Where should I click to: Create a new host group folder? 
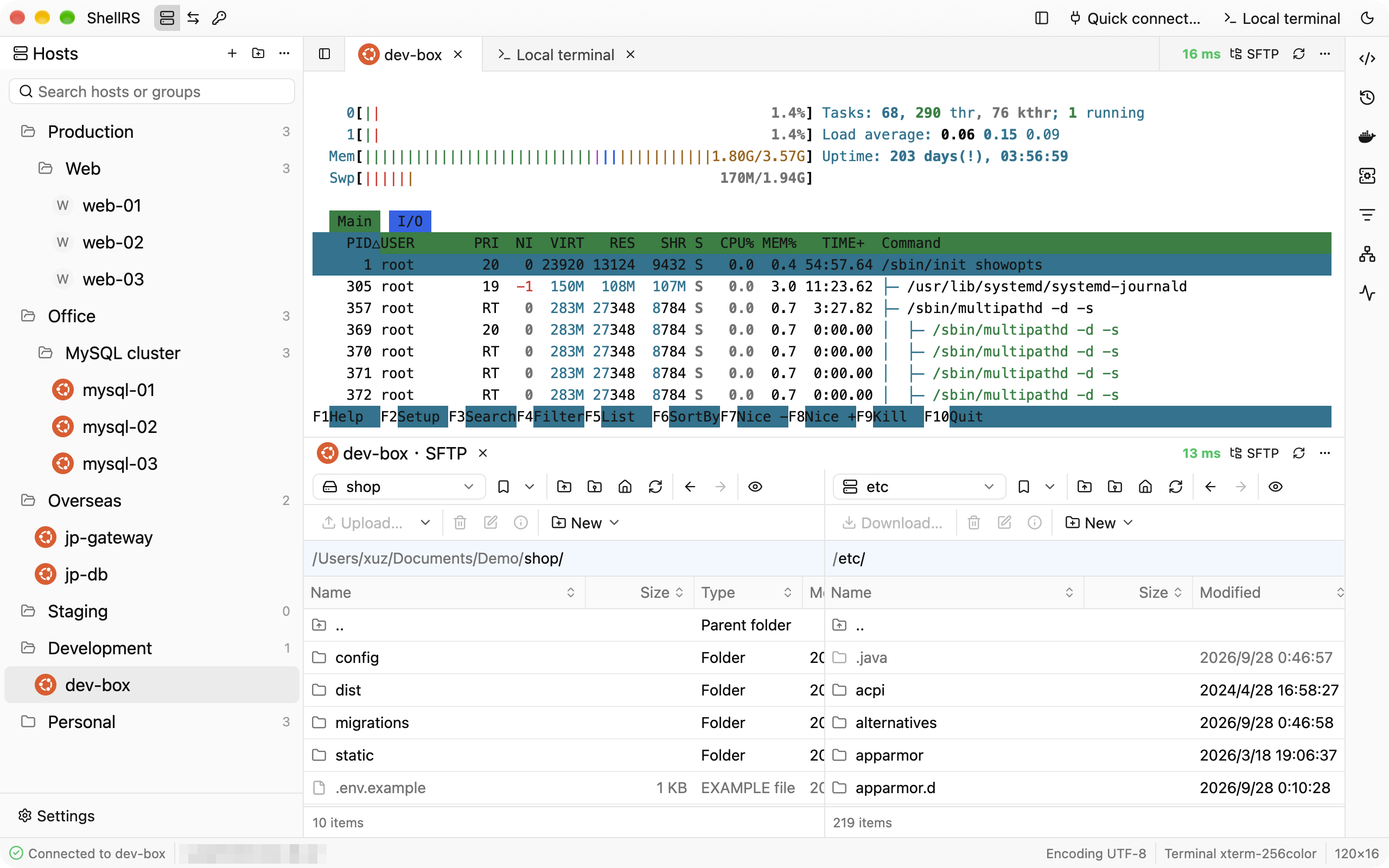click(258, 53)
